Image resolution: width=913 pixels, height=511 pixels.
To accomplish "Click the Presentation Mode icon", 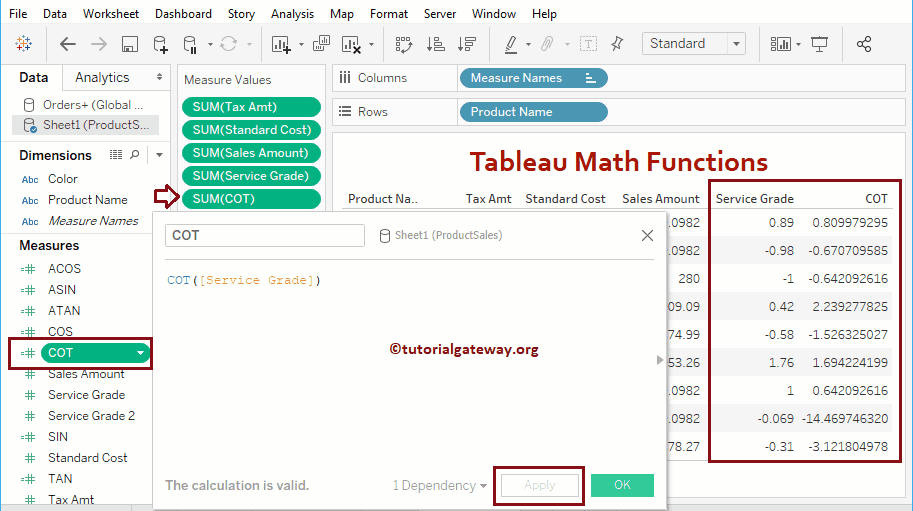I will [819, 44].
